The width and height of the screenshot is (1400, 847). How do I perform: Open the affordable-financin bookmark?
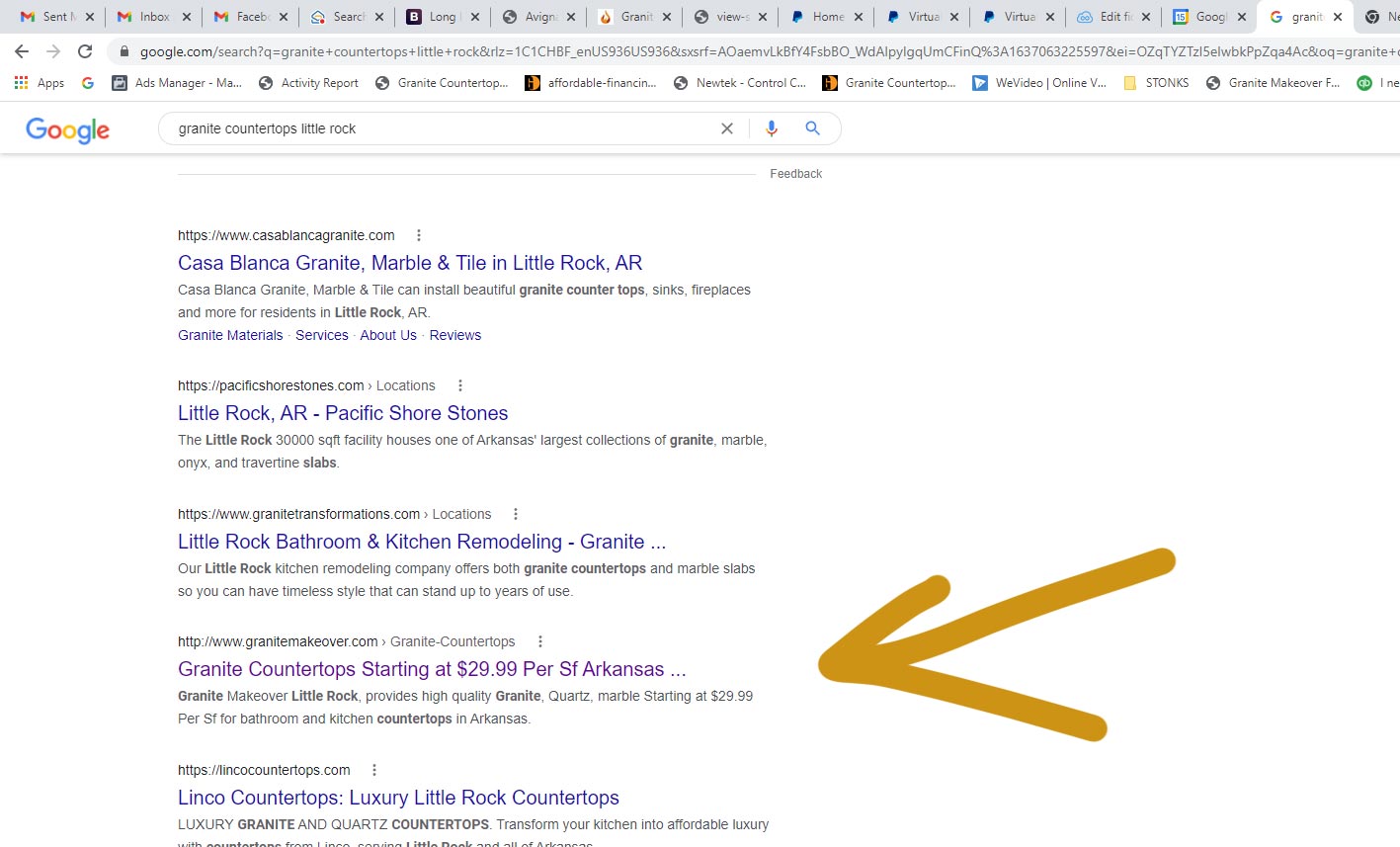pos(591,83)
